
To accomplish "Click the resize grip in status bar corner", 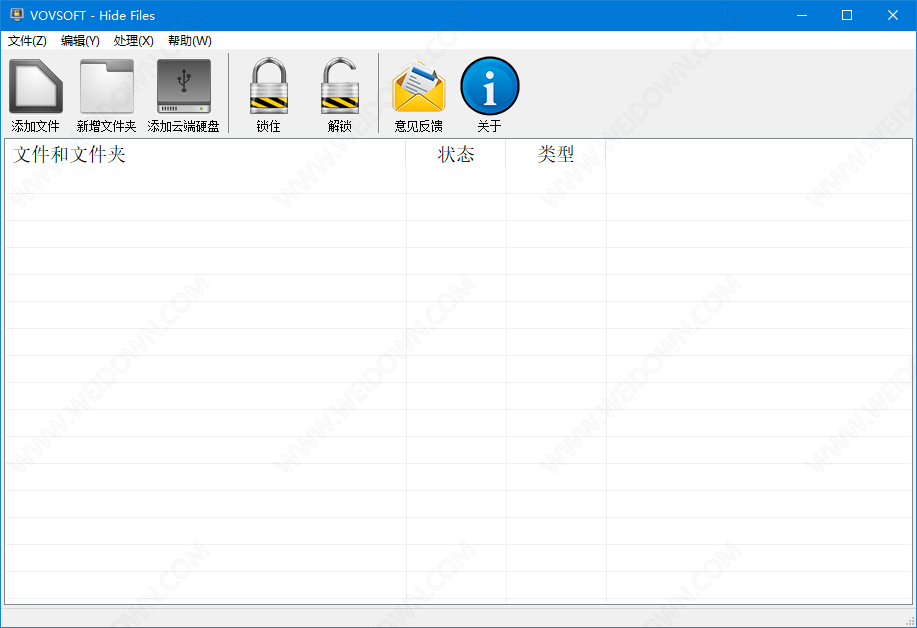I will [x=910, y=621].
